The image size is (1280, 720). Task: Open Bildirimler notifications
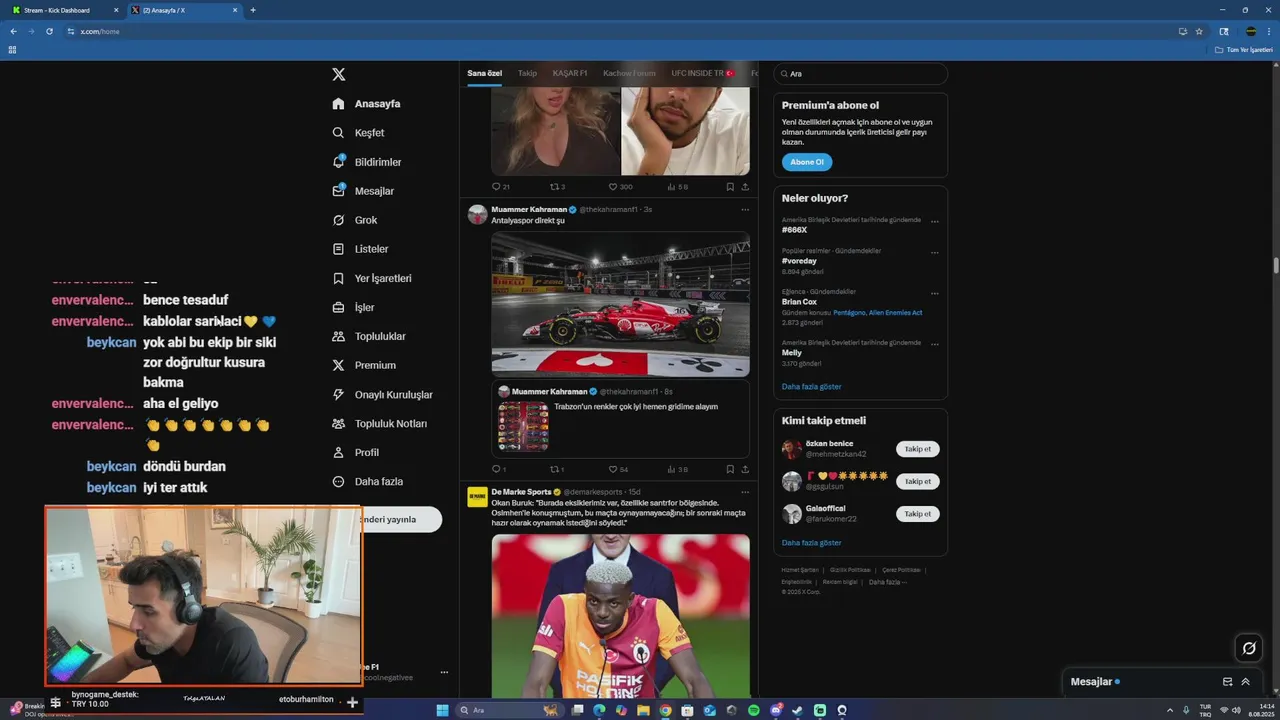[366, 162]
